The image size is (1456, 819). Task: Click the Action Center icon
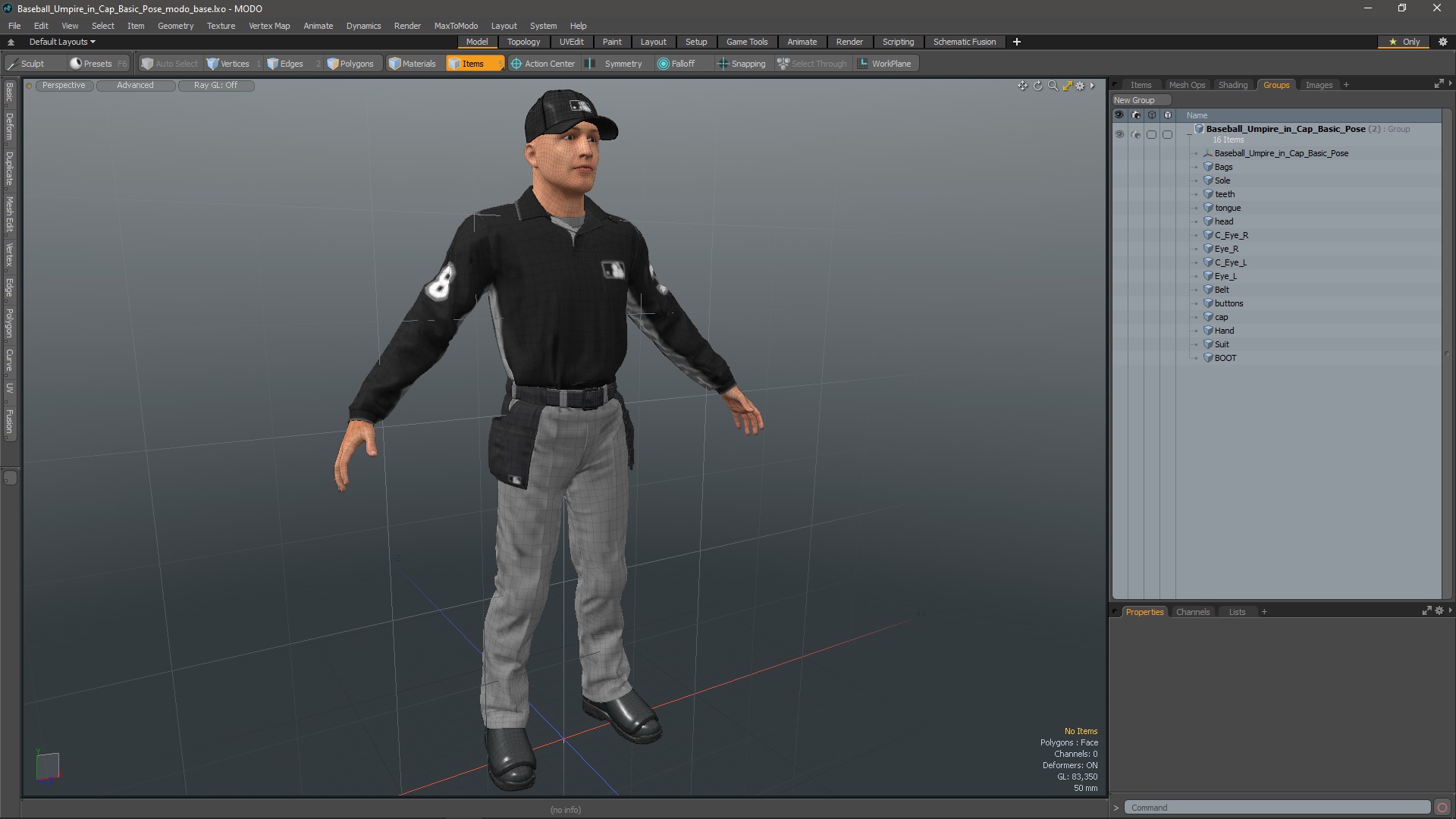point(515,63)
